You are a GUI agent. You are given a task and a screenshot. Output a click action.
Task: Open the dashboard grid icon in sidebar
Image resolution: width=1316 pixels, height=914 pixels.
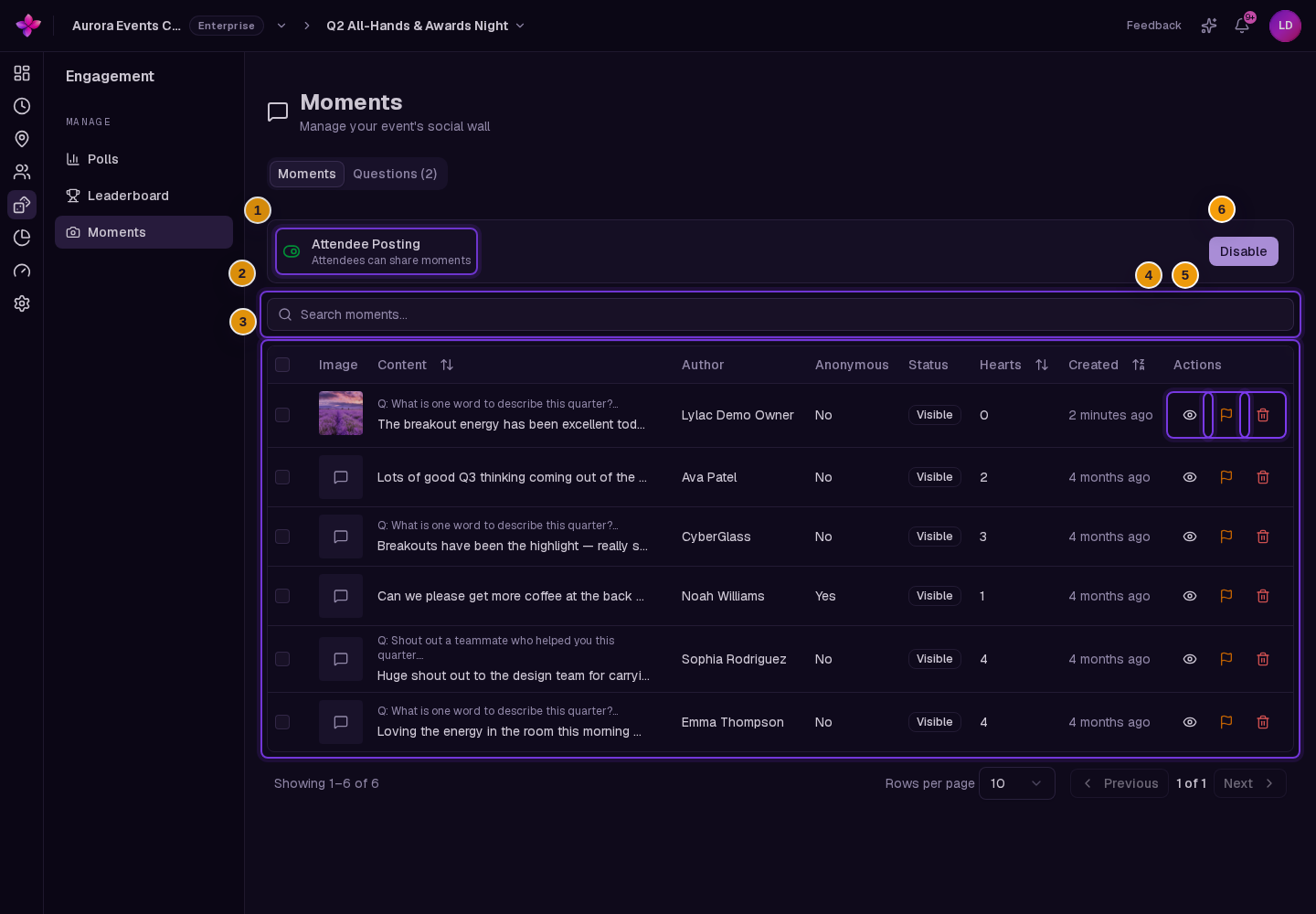22,73
